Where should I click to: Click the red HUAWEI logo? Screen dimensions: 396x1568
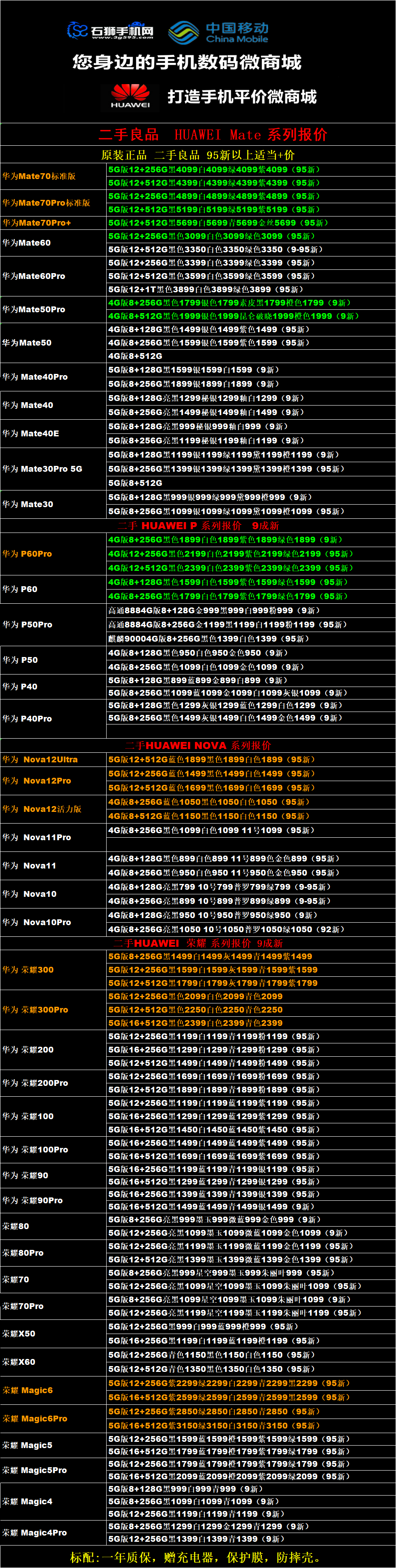coord(130,96)
